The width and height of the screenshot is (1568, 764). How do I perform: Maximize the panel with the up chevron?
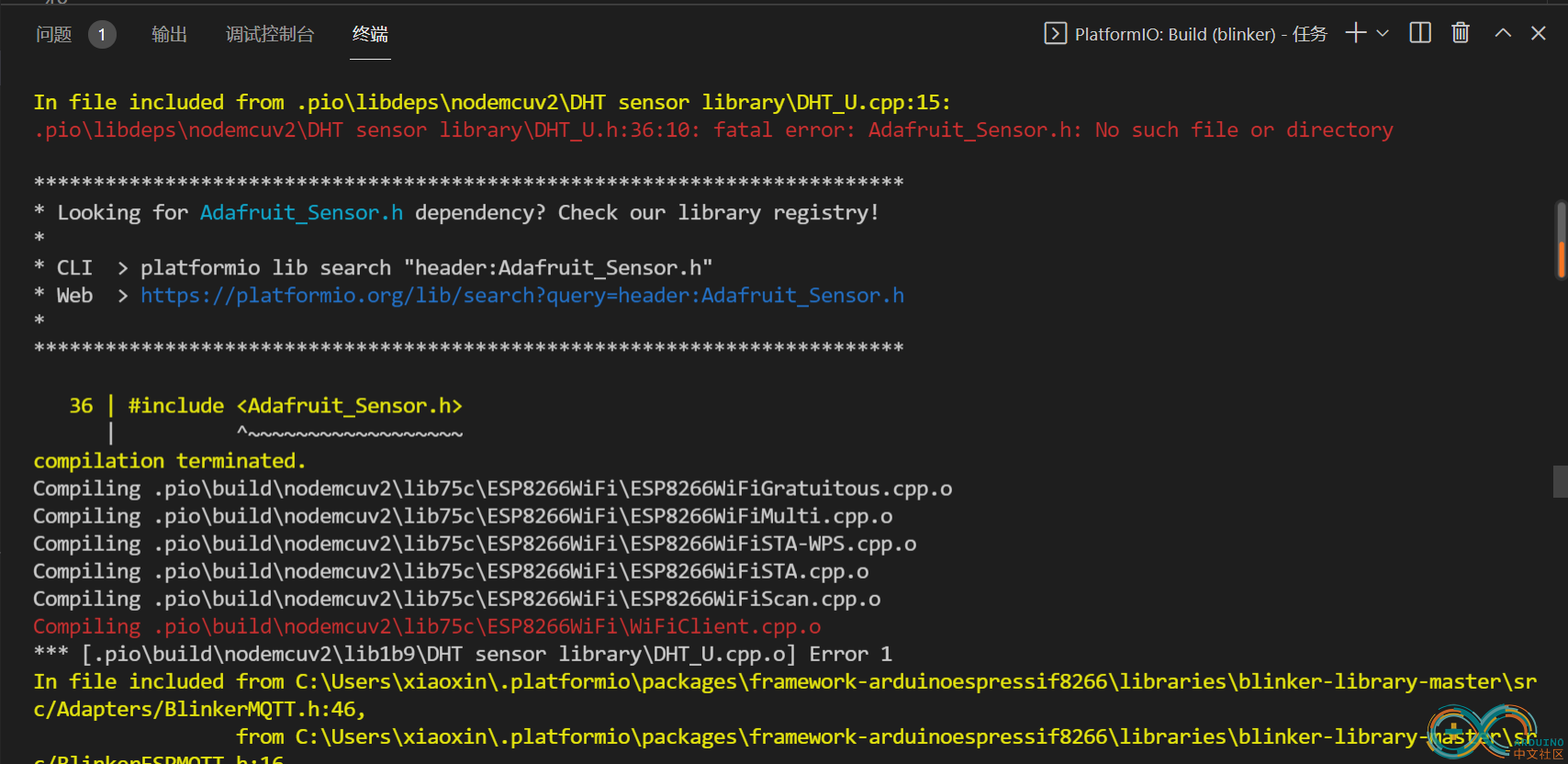tap(1503, 33)
